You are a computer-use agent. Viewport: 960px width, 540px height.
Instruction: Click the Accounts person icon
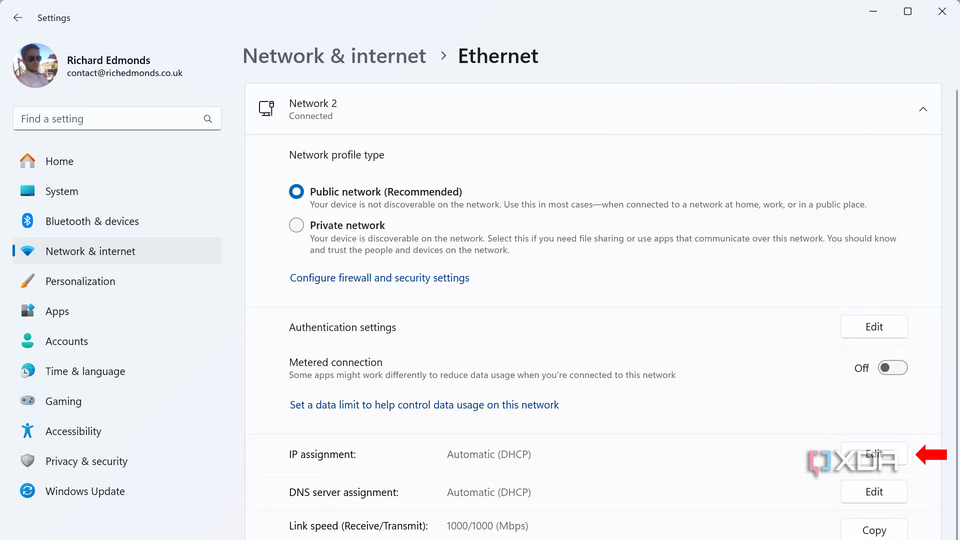28,341
